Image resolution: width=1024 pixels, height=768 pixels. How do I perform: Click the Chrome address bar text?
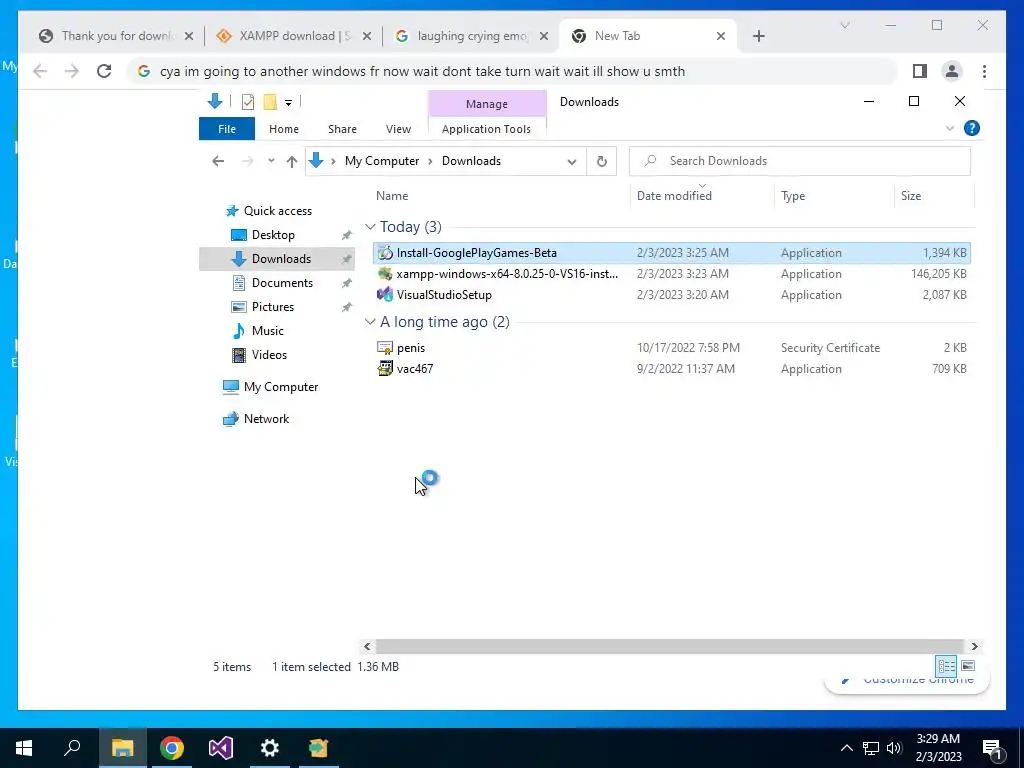[423, 71]
